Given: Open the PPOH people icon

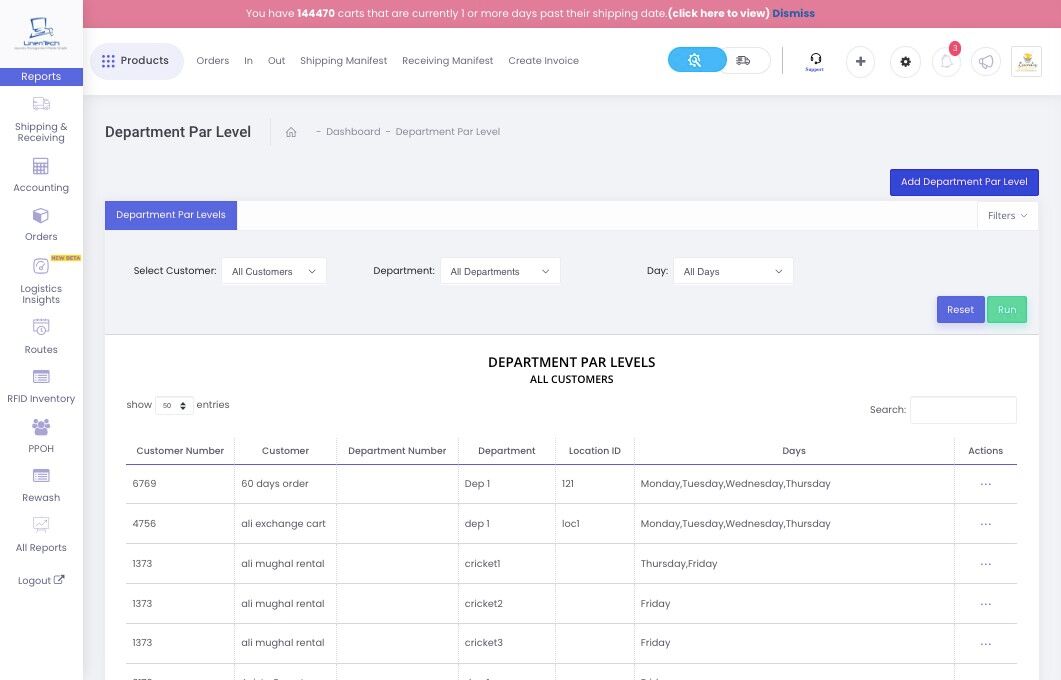Looking at the screenshot, I should pyautogui.click(x=41, y=426).
